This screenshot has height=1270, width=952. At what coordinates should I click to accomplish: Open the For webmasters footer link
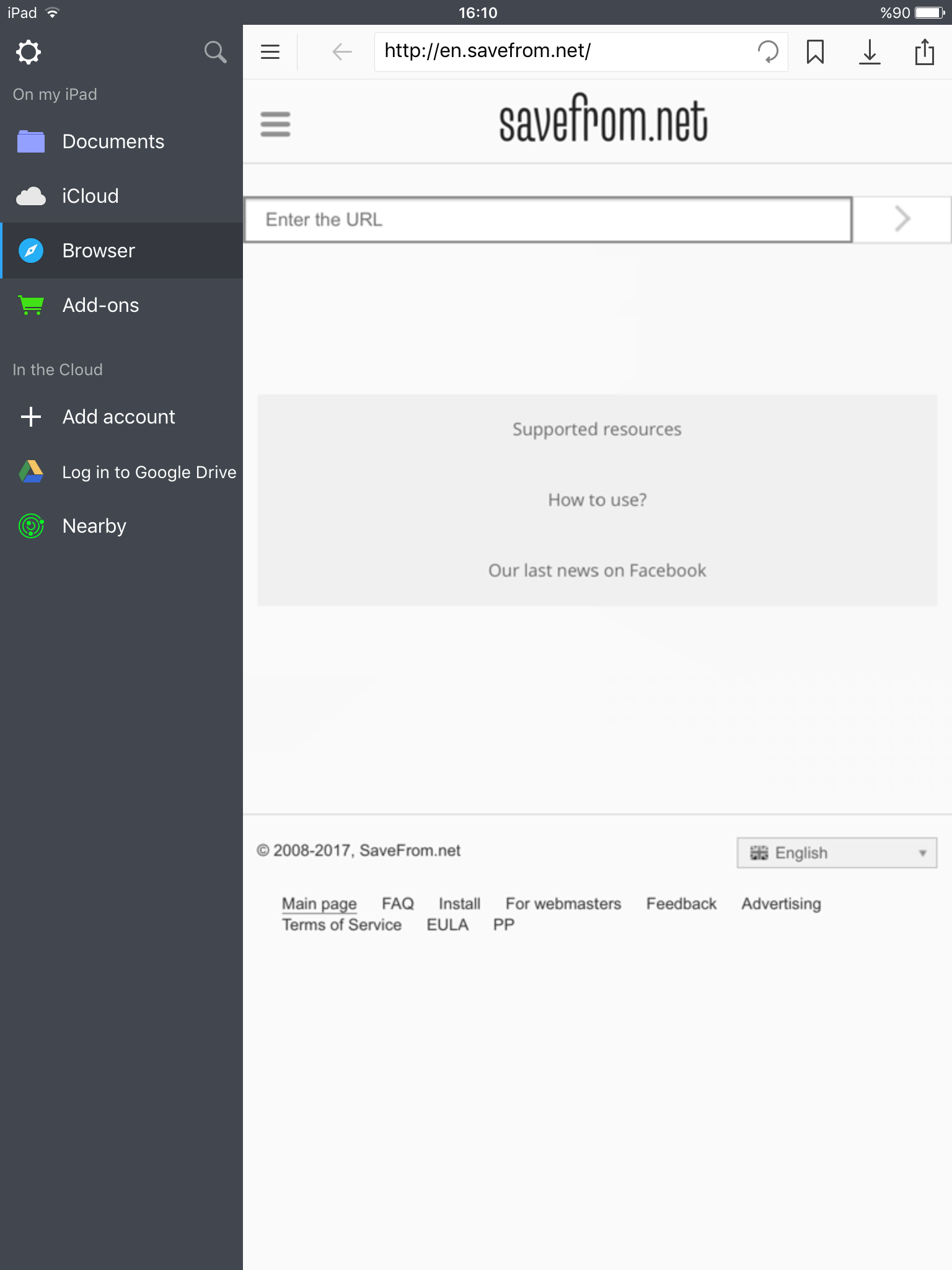tap(563, 904)
